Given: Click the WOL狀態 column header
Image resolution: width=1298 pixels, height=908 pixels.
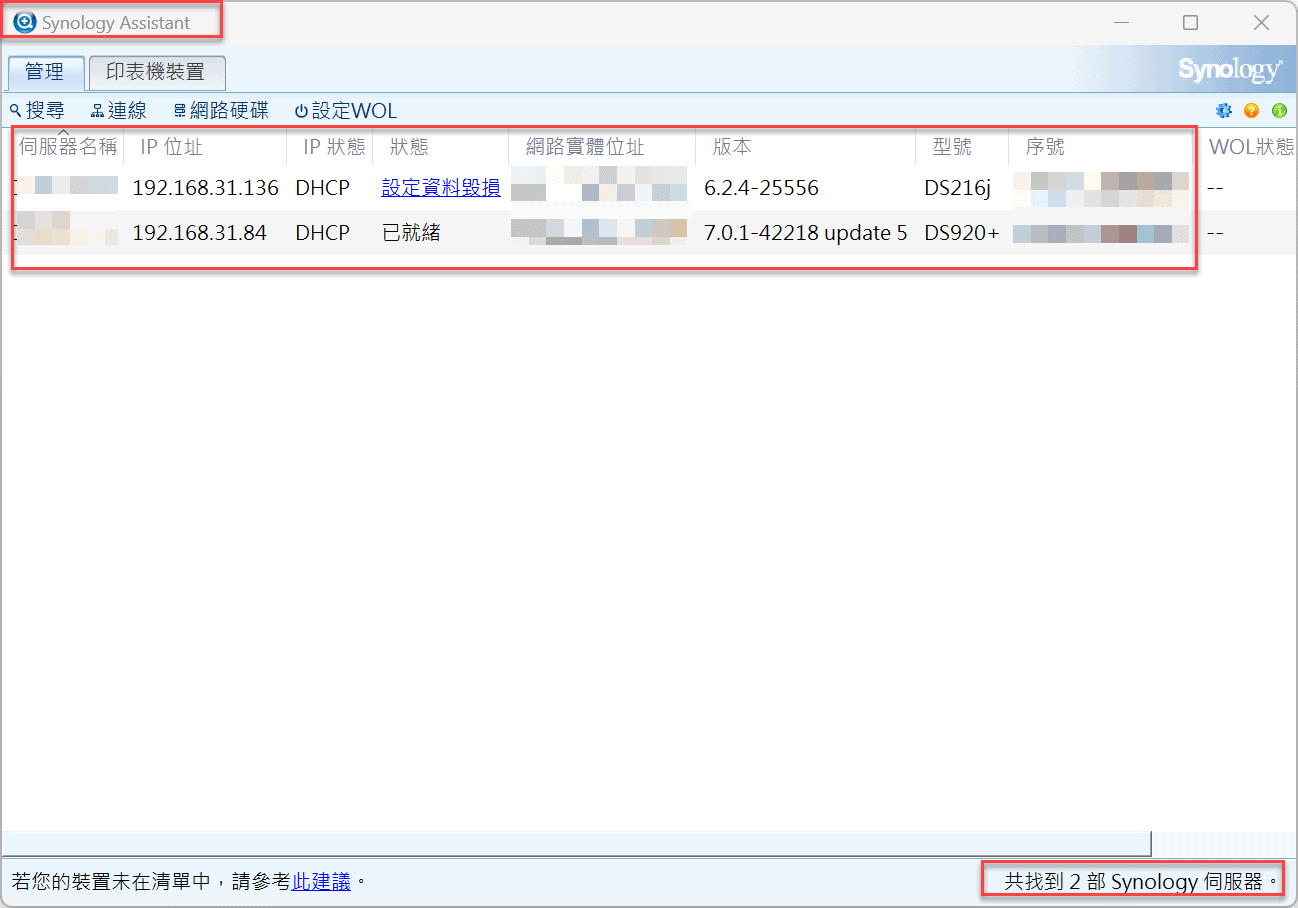Looking at the screenshot, I should click(1250, 147).
